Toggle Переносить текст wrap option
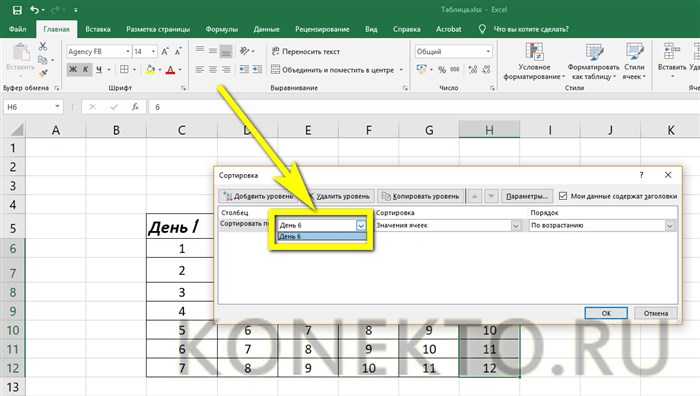Image resolution: width=700 pixels, height=396 pixels. (x=306, y=51)
